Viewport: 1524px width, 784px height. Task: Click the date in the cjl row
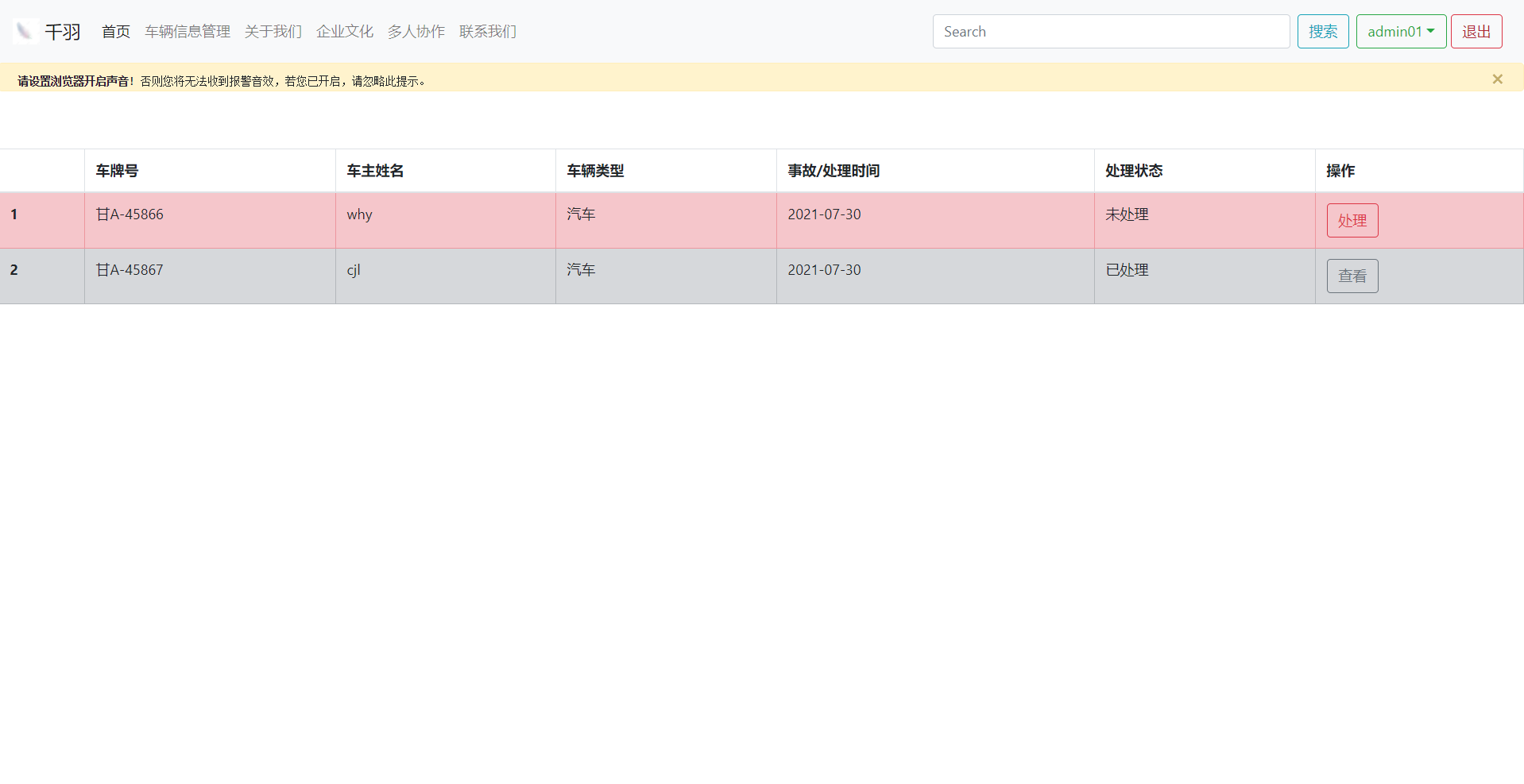(x=824, y=270)
